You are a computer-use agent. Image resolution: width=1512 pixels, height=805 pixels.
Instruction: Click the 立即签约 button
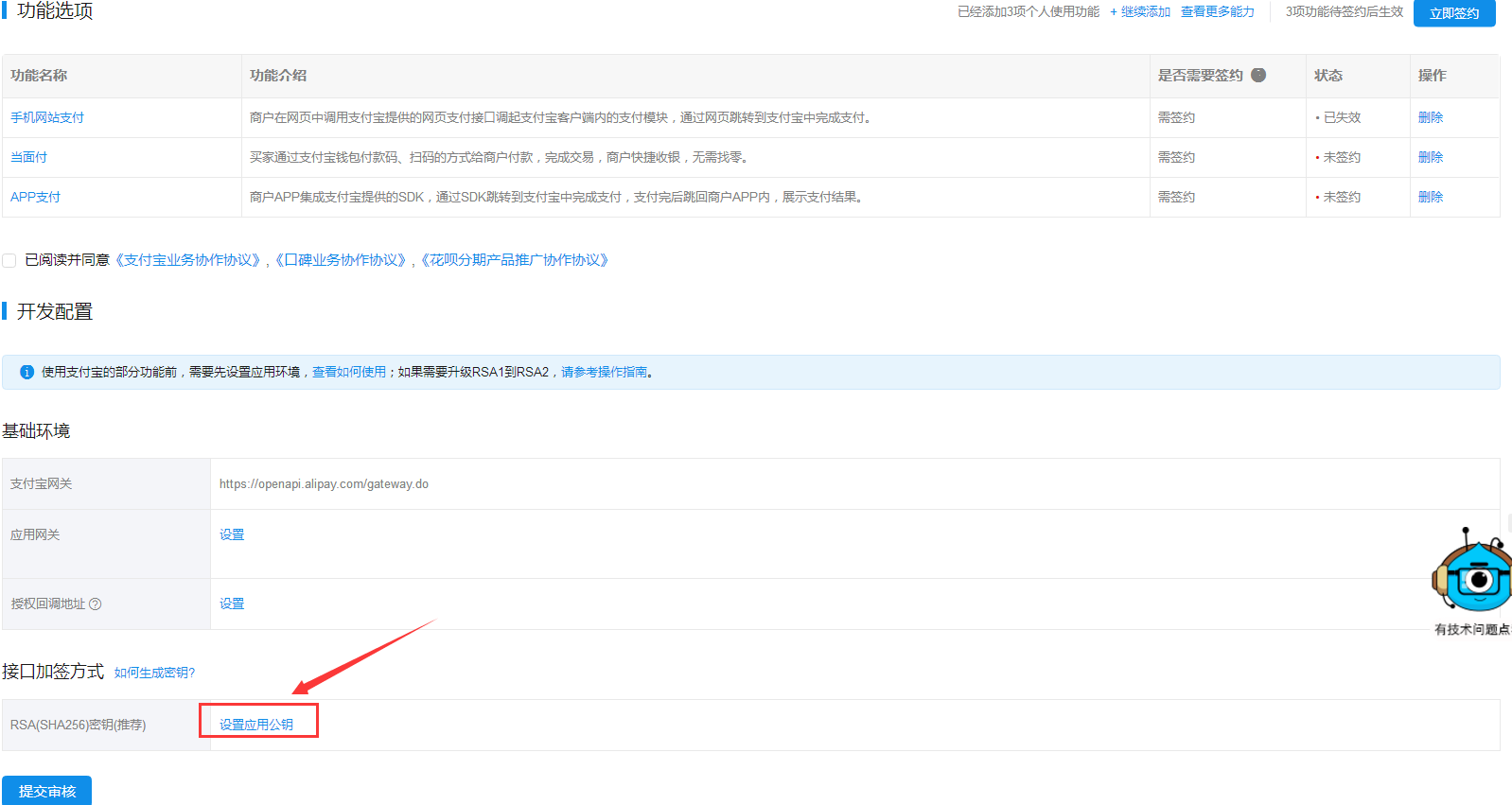point(1454,13)
